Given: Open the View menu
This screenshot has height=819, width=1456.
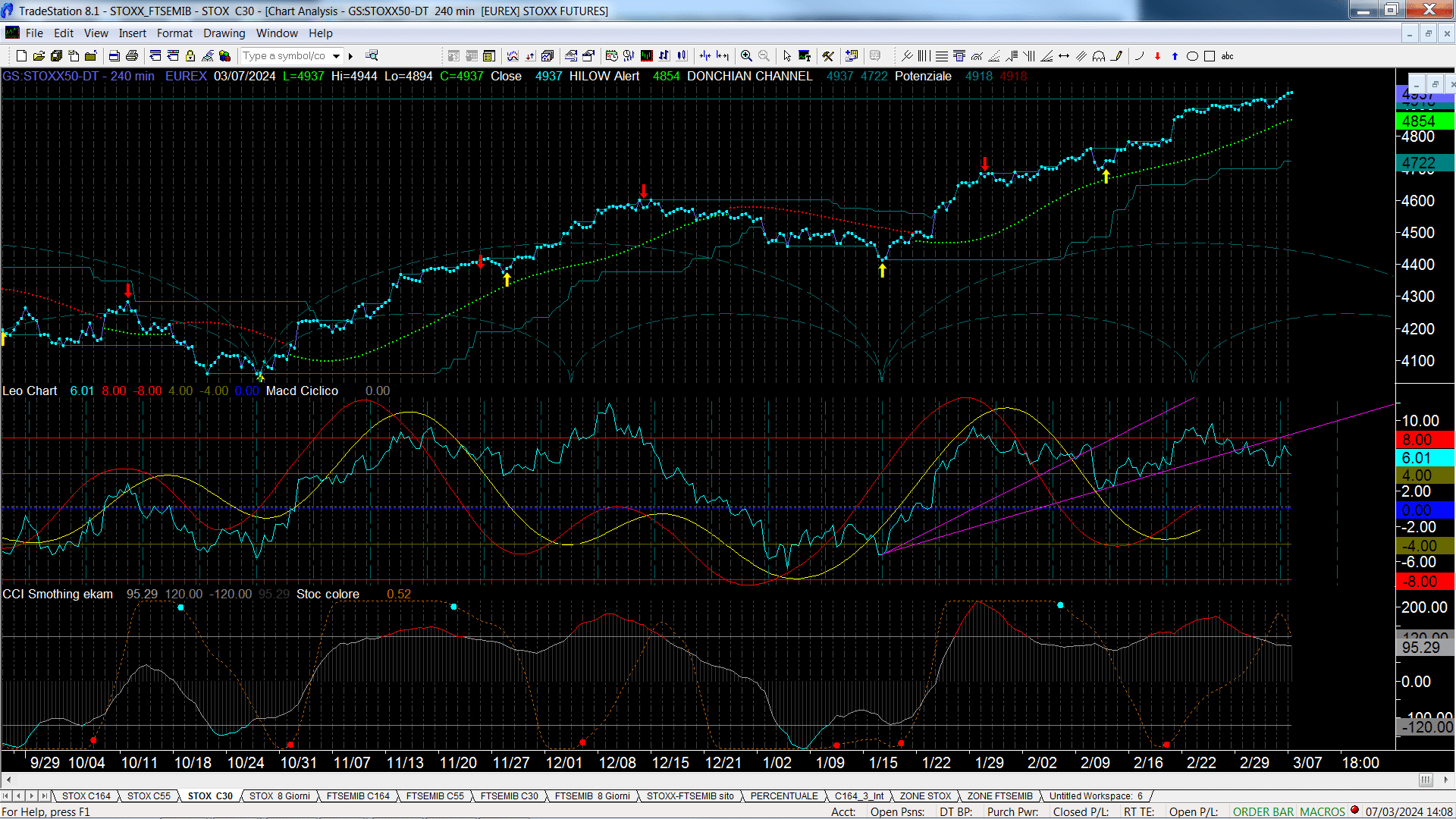Looking at the screenshot, I should (x=96, y=33).
